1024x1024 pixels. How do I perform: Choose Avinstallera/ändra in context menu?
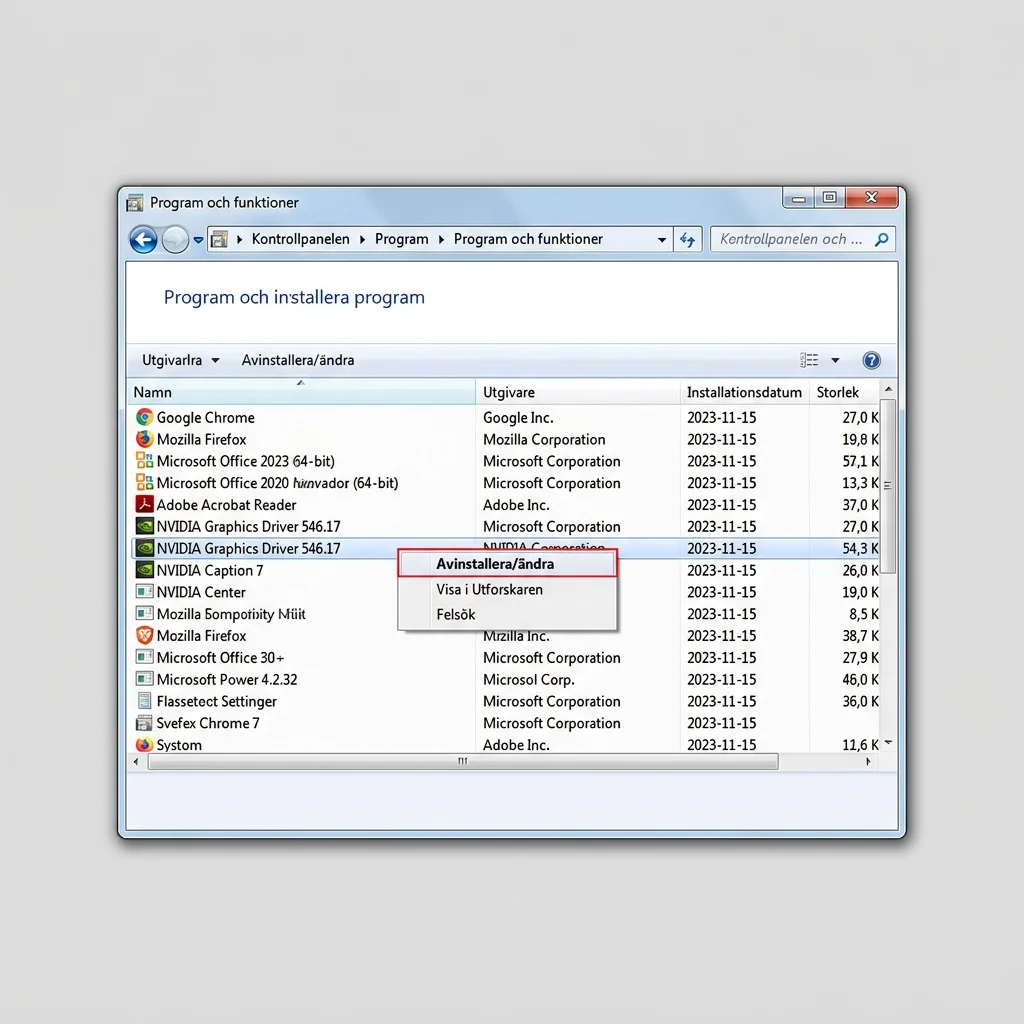(507, 564)
